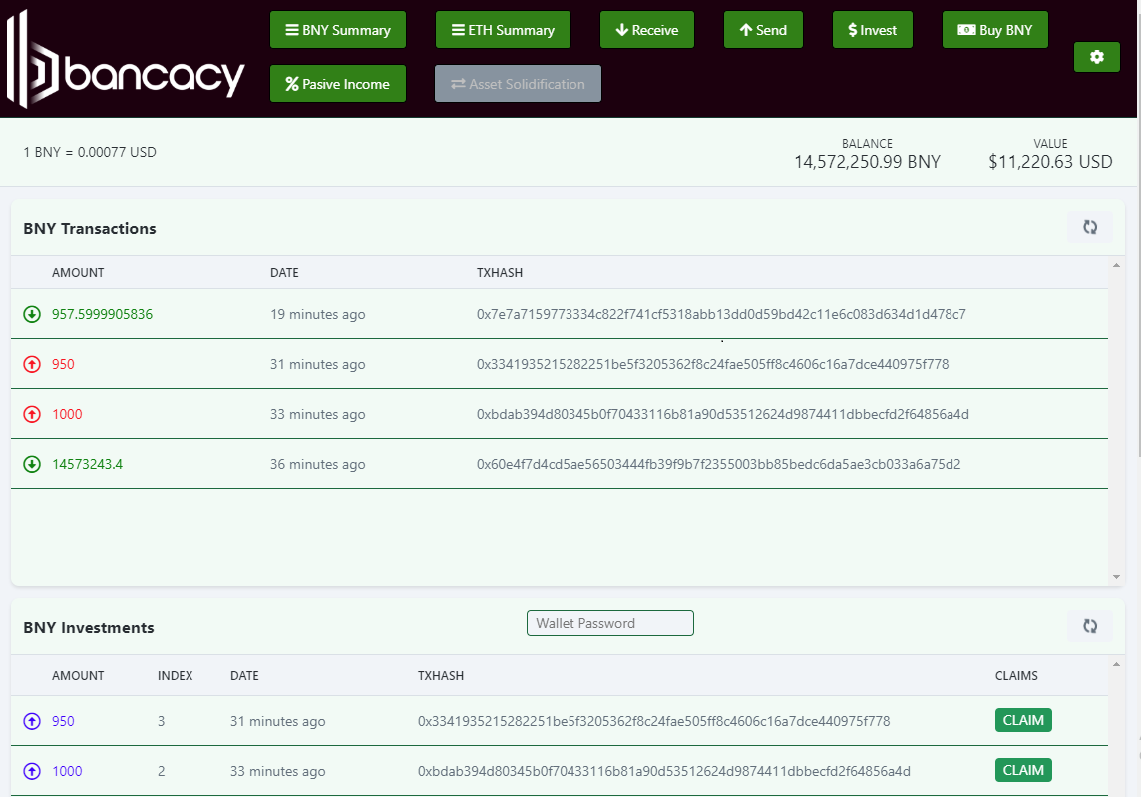The height and width of the screenshot is (798, 1141).
Task: Click transactions TXHASH column header
Action: pyautogui.click(x=500, y=272)
